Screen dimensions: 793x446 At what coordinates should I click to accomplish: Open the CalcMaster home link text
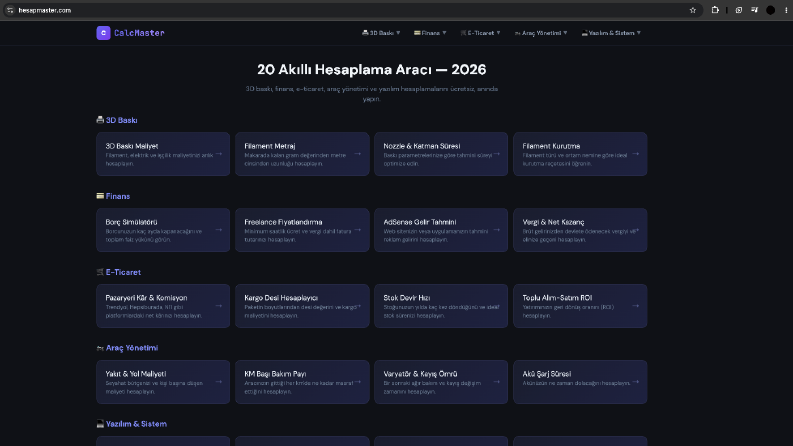click(x=139, y=33)
